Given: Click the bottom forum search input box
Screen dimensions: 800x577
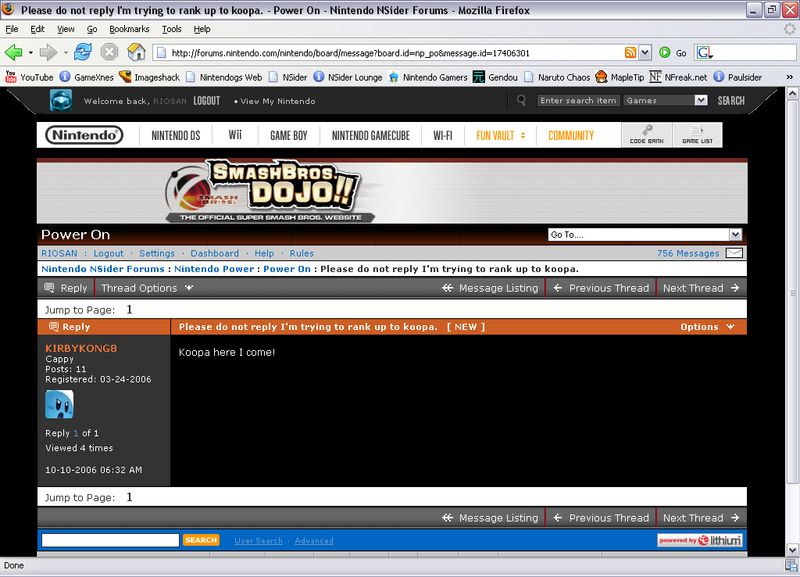Looking at the screenshot, I should (x=110, y=540).
